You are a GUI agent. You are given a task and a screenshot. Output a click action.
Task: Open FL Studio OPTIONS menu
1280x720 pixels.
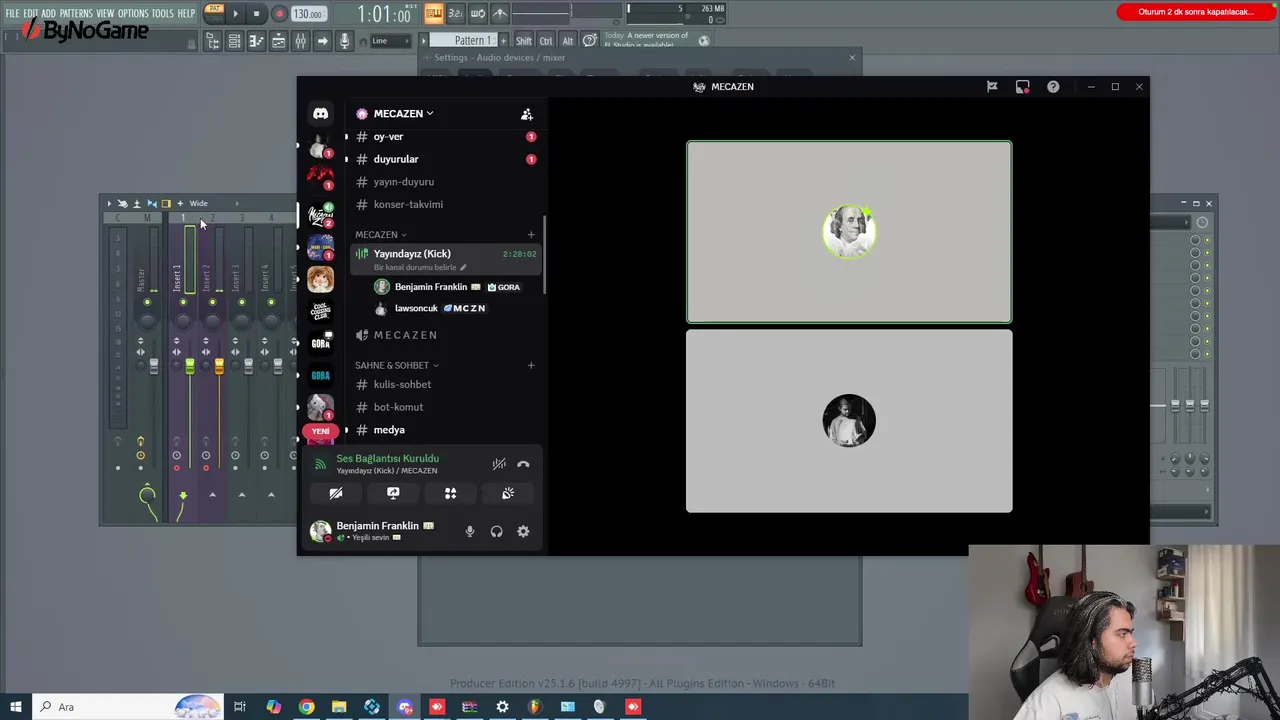133,14
